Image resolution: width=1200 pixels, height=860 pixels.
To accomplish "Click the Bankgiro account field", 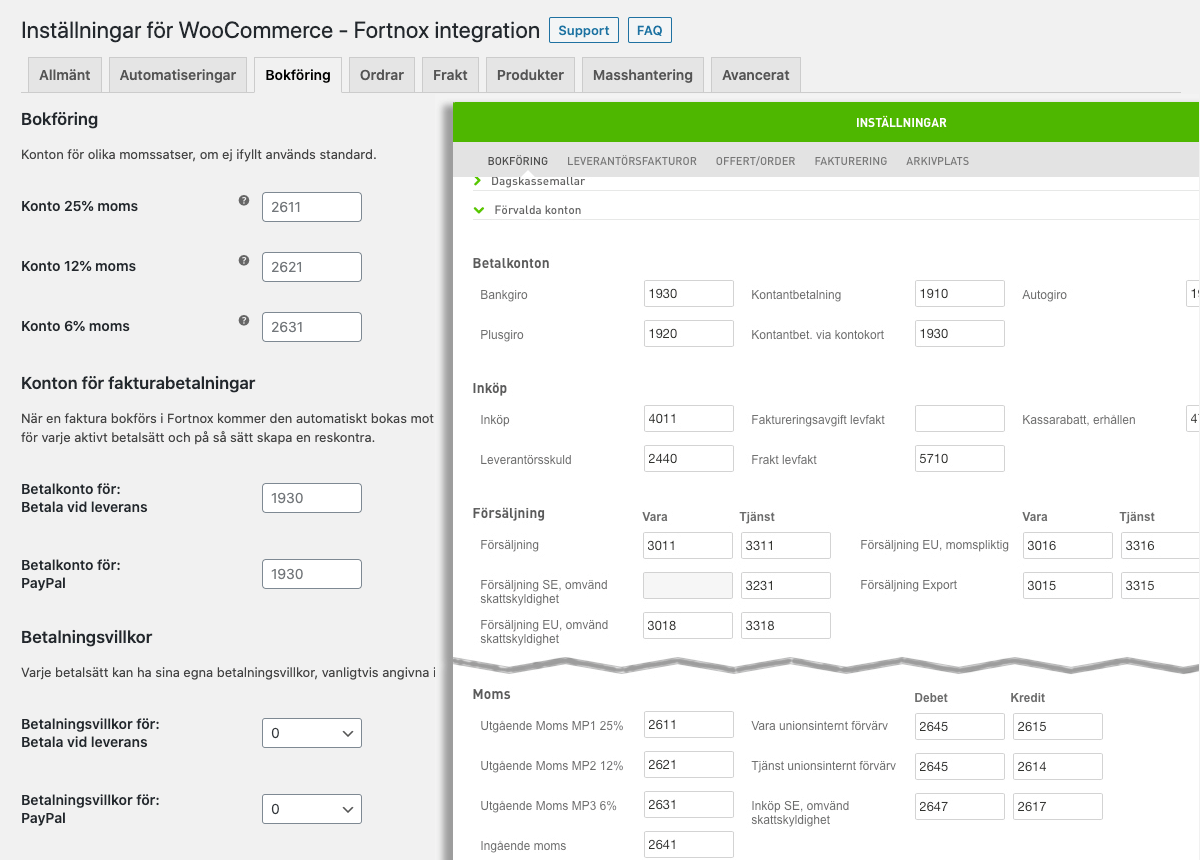I will point(689,294).
